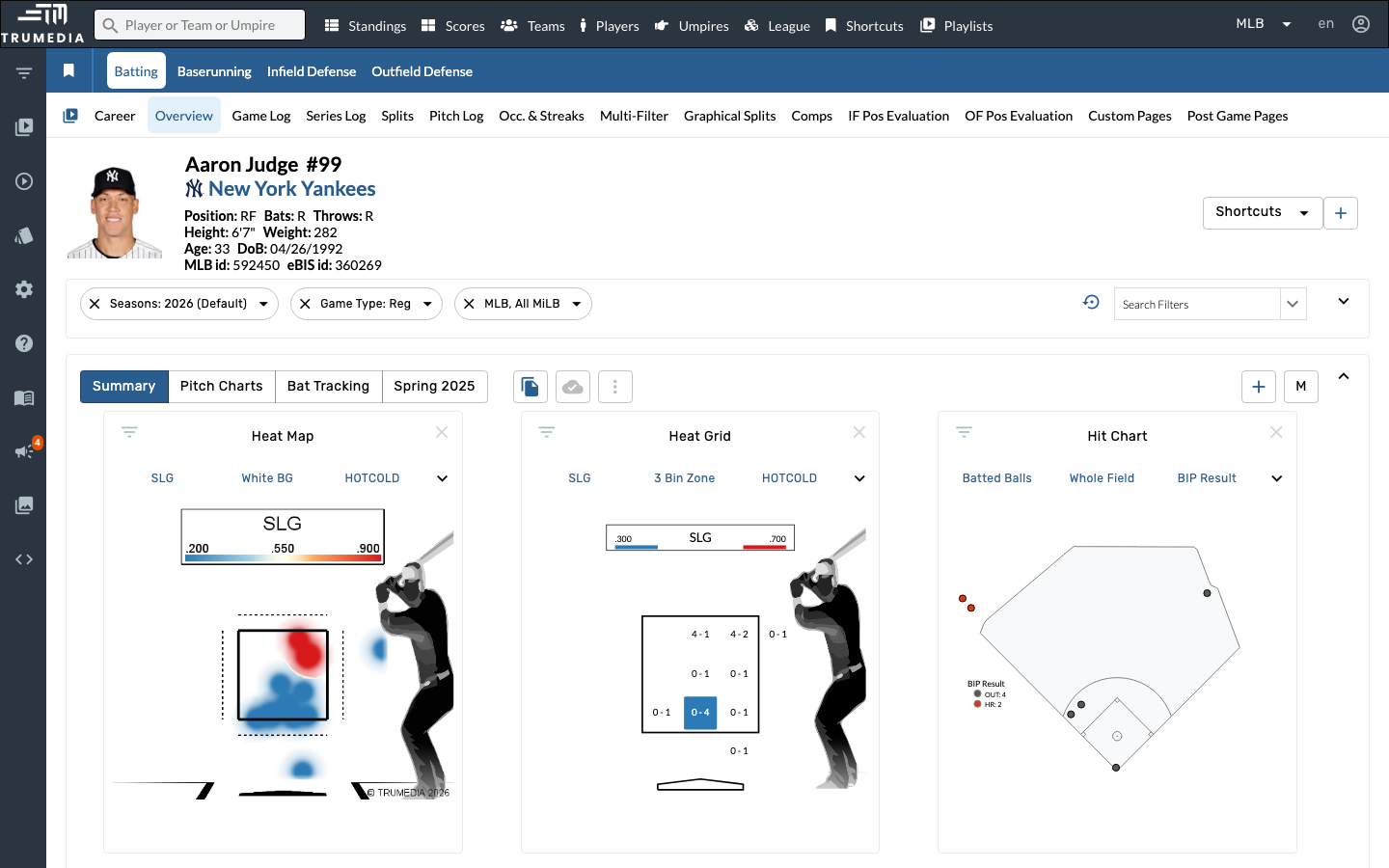Viewport: 1389px width, 868px height.
Task: Expand the Game Type Reg dropdown
Action: click(x=427, y=304)
